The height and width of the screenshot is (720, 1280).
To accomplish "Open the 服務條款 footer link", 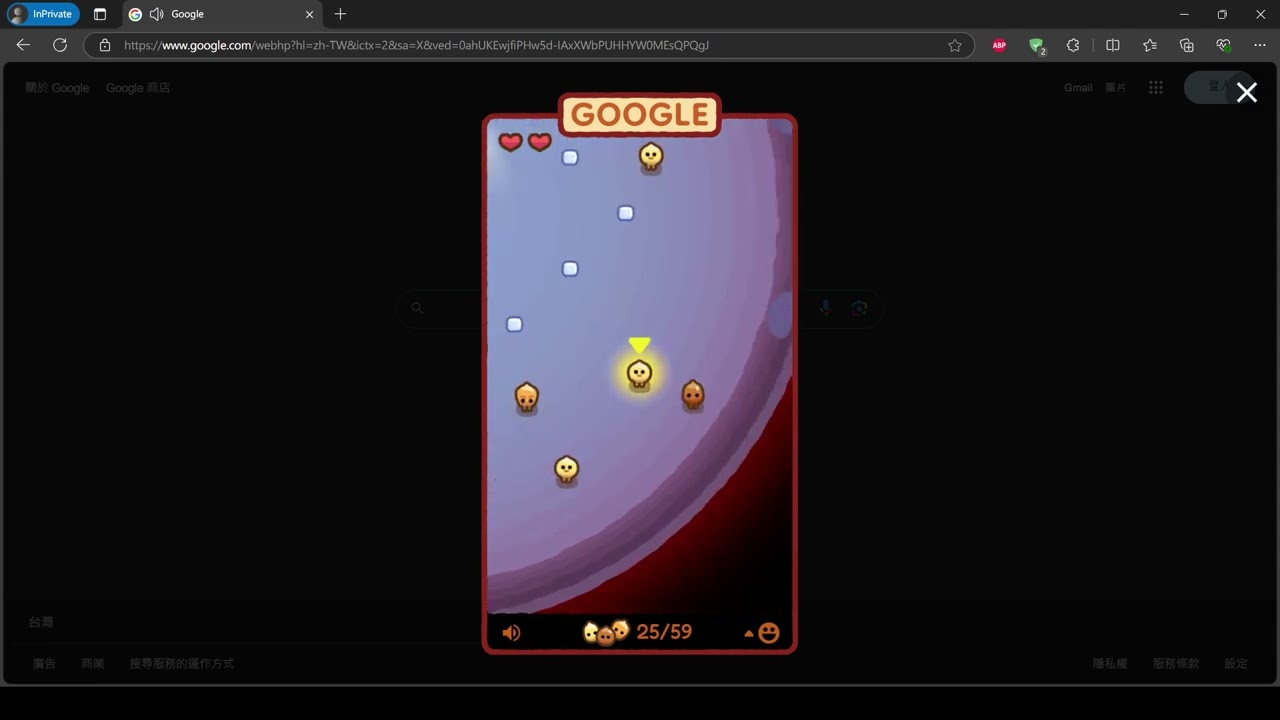I will coord(1176,664).
